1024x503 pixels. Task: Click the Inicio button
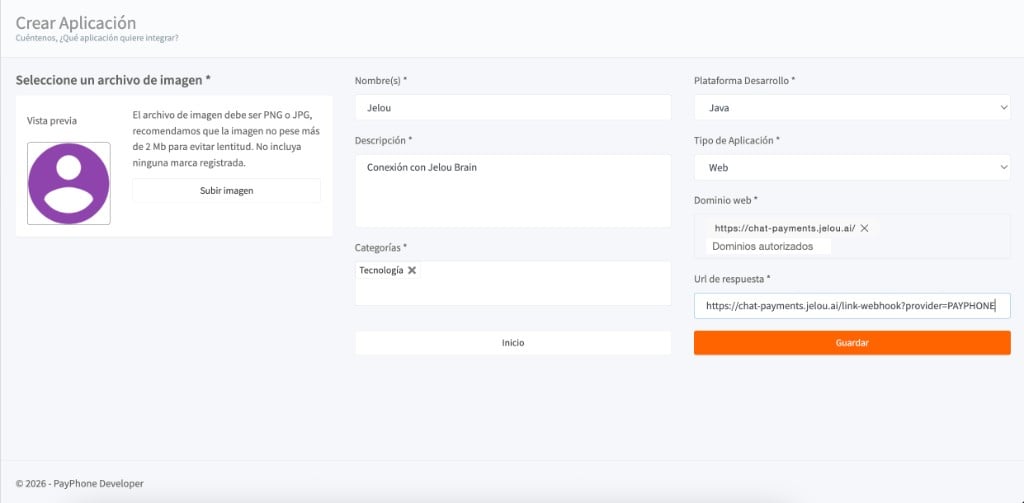point(513,343)
